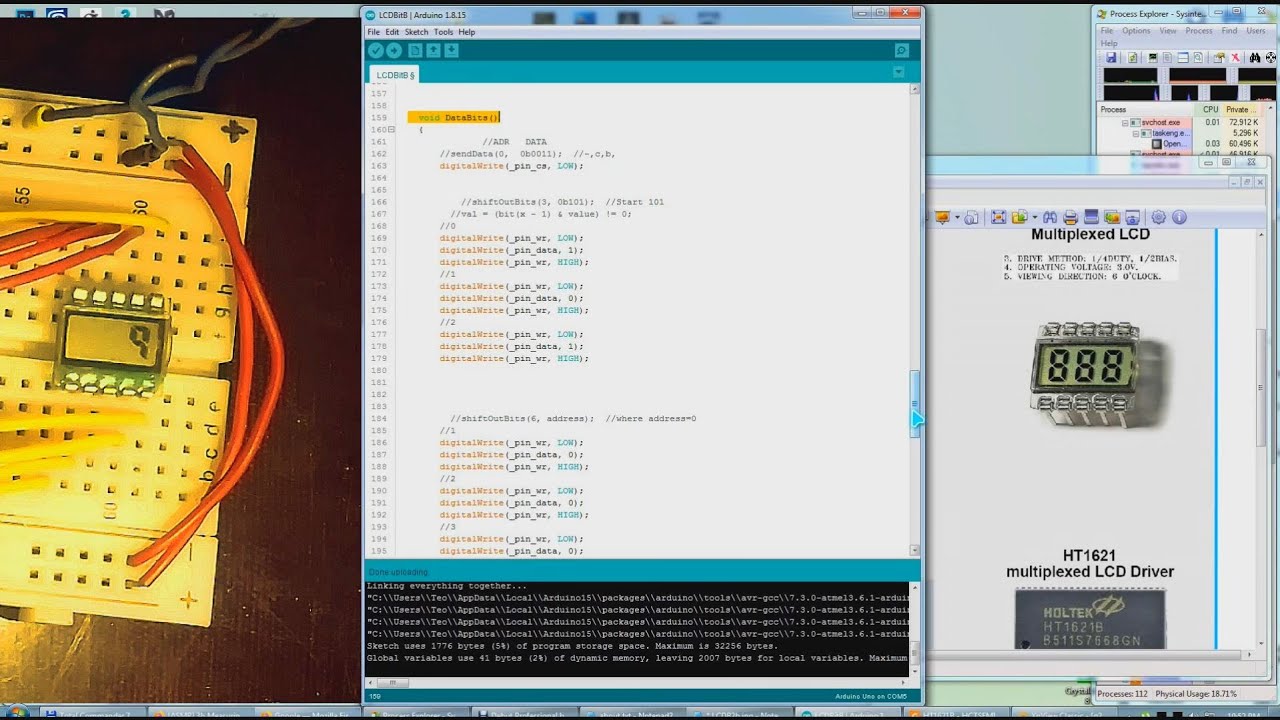Image resolution: width=1280 pixels, height=720 pixels.
Task: Click the Verify checkmark button in Arduino
Action: [375, 50]
